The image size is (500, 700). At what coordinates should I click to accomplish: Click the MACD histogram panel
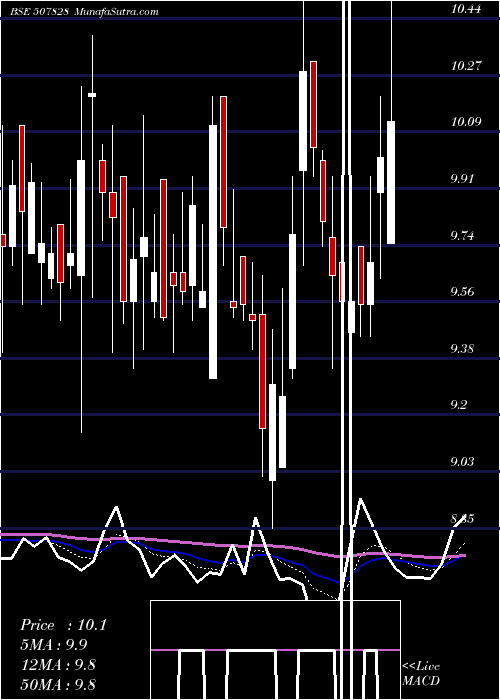275,650
